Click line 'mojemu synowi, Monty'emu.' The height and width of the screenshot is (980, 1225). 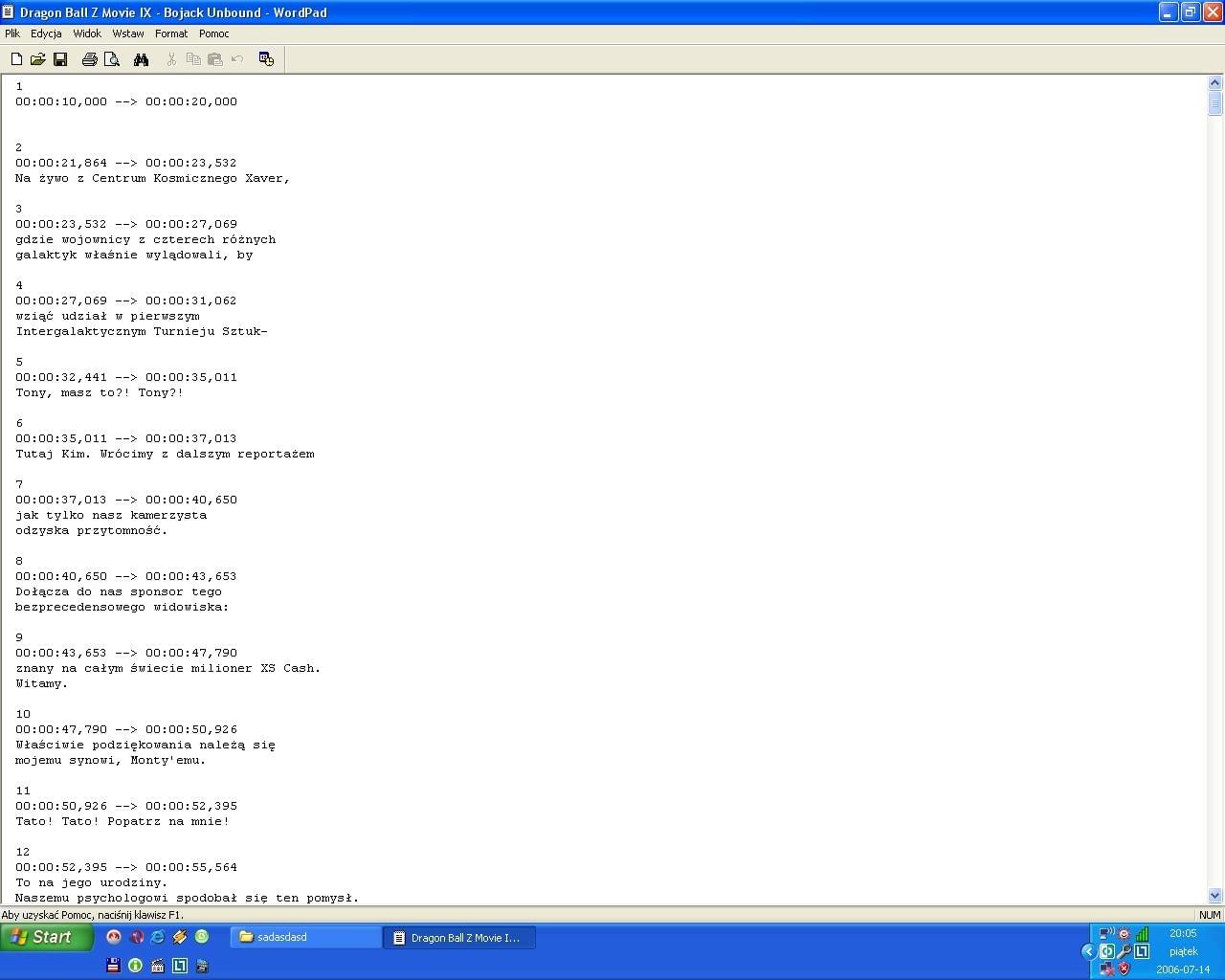(111, 760)
